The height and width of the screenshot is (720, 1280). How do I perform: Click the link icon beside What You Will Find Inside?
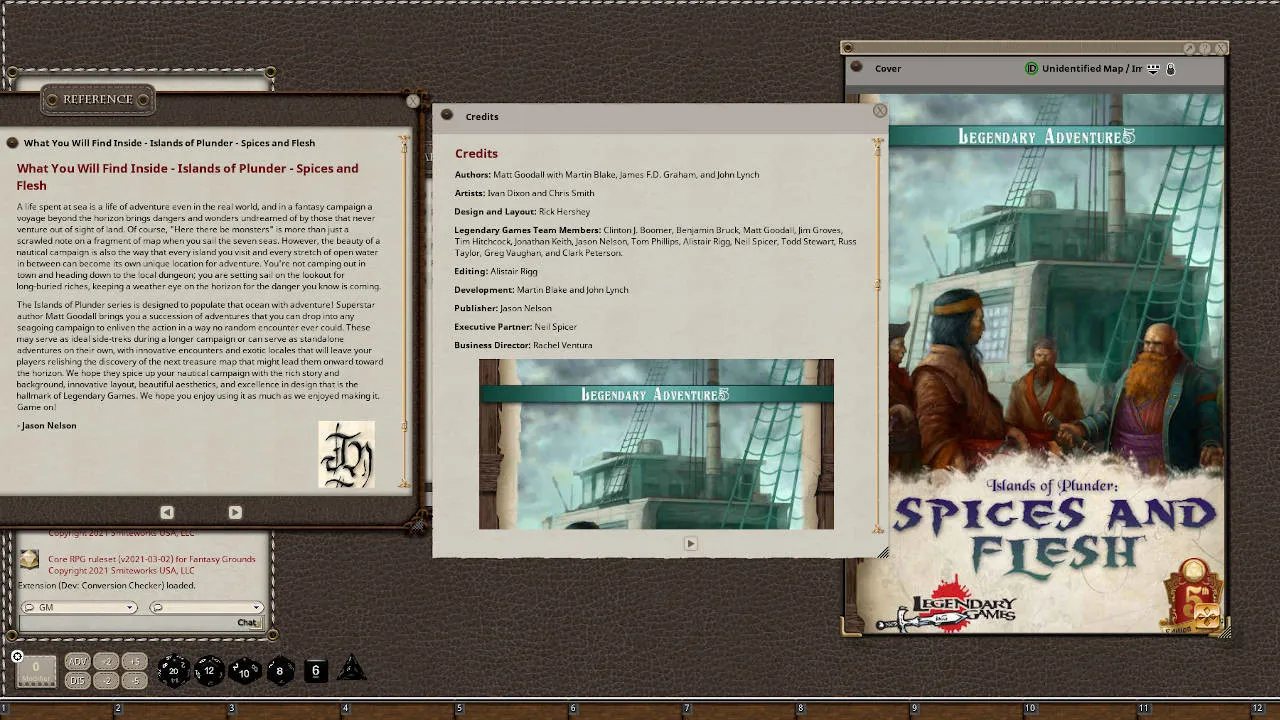tap(12, 143)
